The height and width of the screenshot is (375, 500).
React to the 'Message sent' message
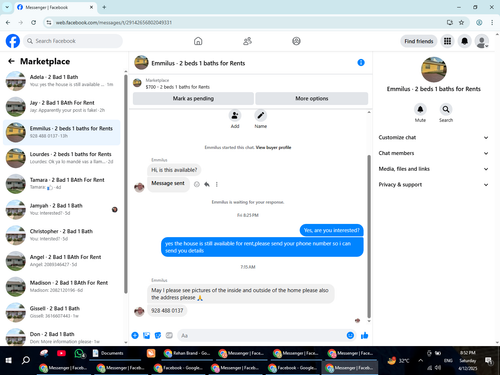(x=197, y=184)
